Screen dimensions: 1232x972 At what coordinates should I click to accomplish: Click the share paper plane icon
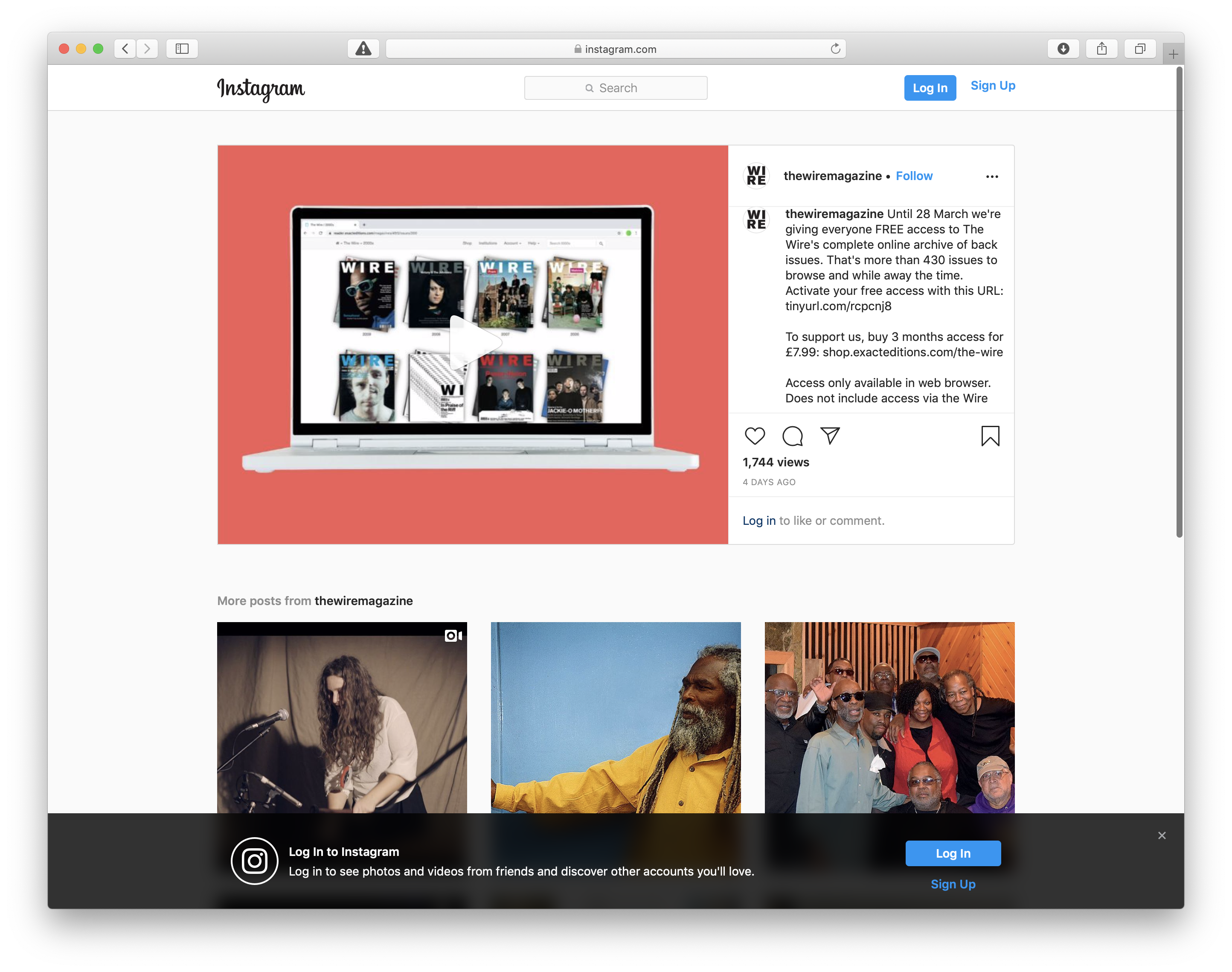pyautogui.click(x=830, y=435)
